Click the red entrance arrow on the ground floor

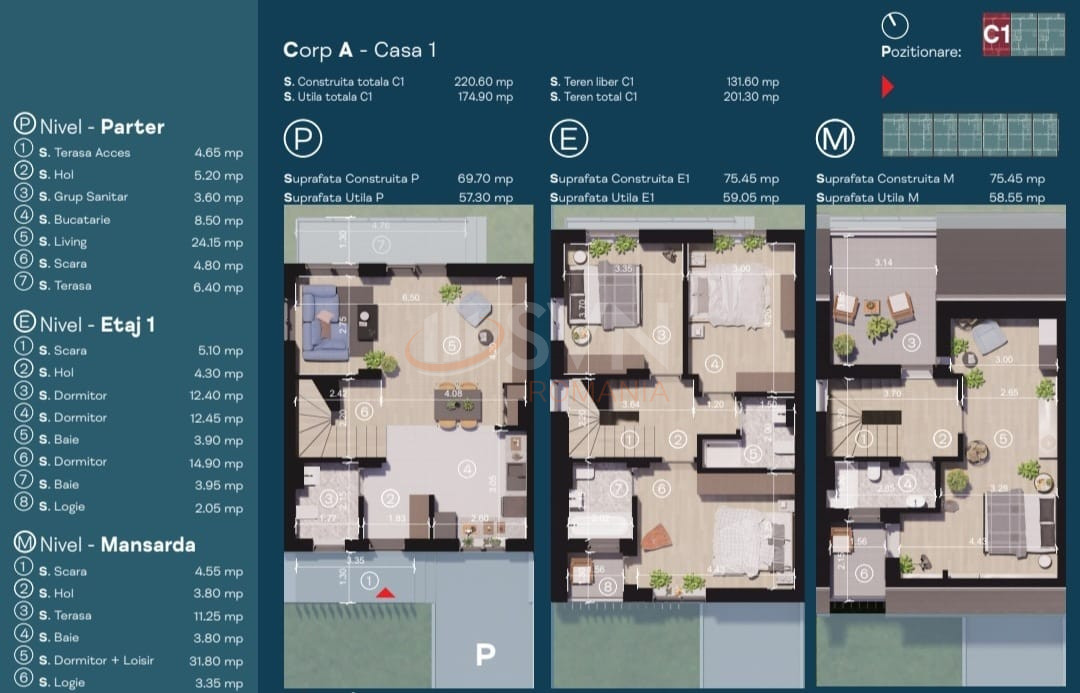point(386,593)
